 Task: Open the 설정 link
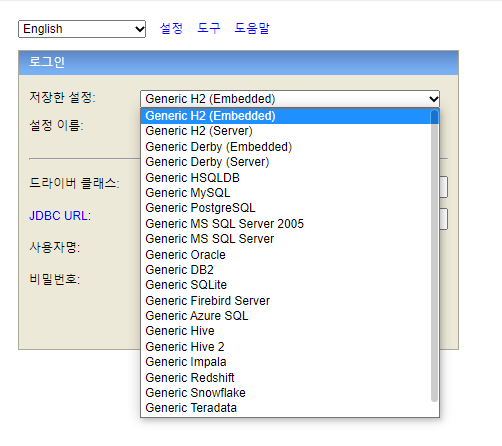click(171, 28)
